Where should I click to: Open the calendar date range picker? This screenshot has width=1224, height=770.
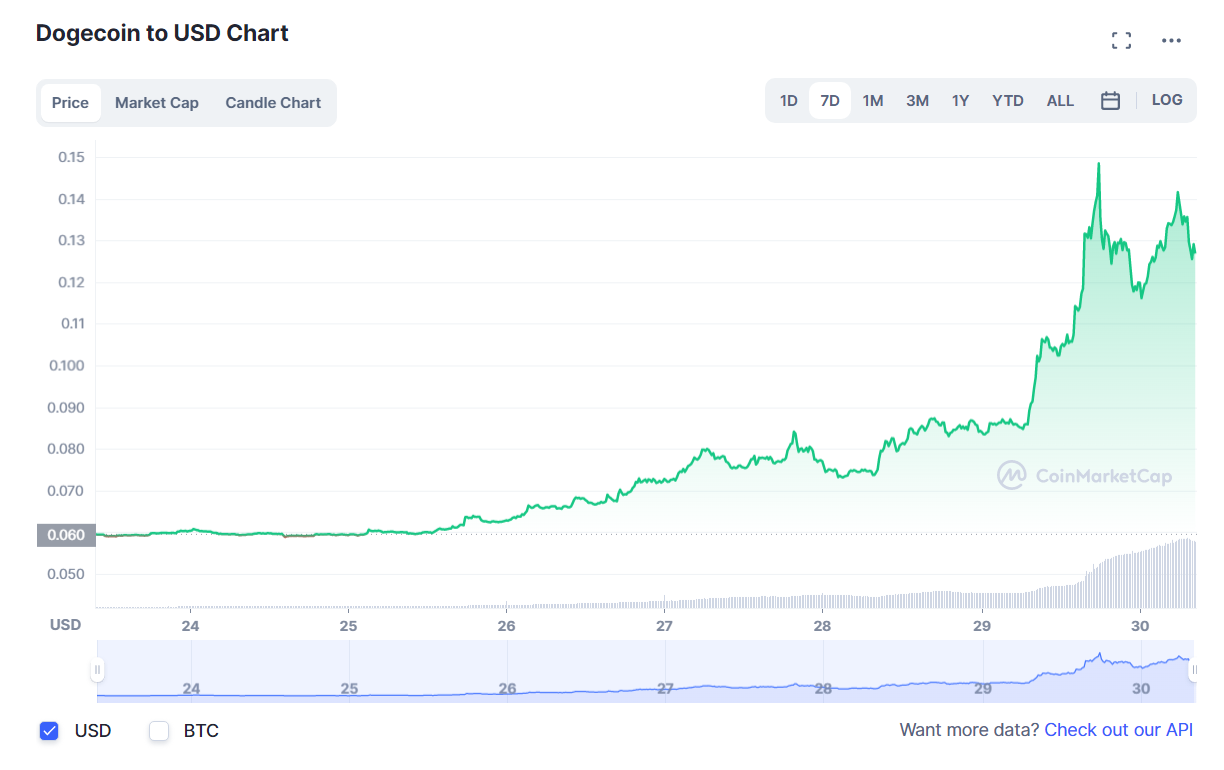coord(1110,101)
